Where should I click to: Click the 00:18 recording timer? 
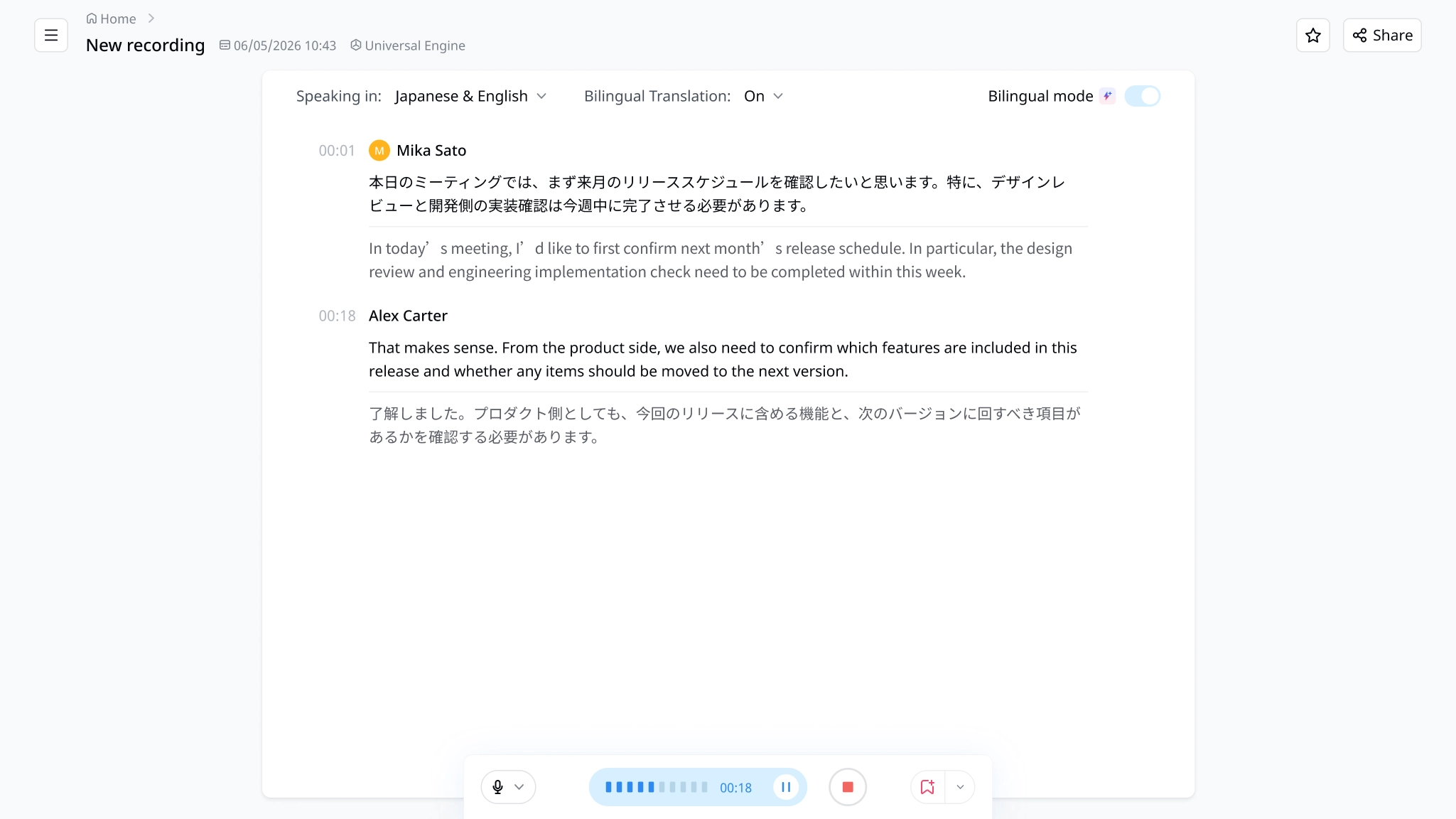click(735, 788)
